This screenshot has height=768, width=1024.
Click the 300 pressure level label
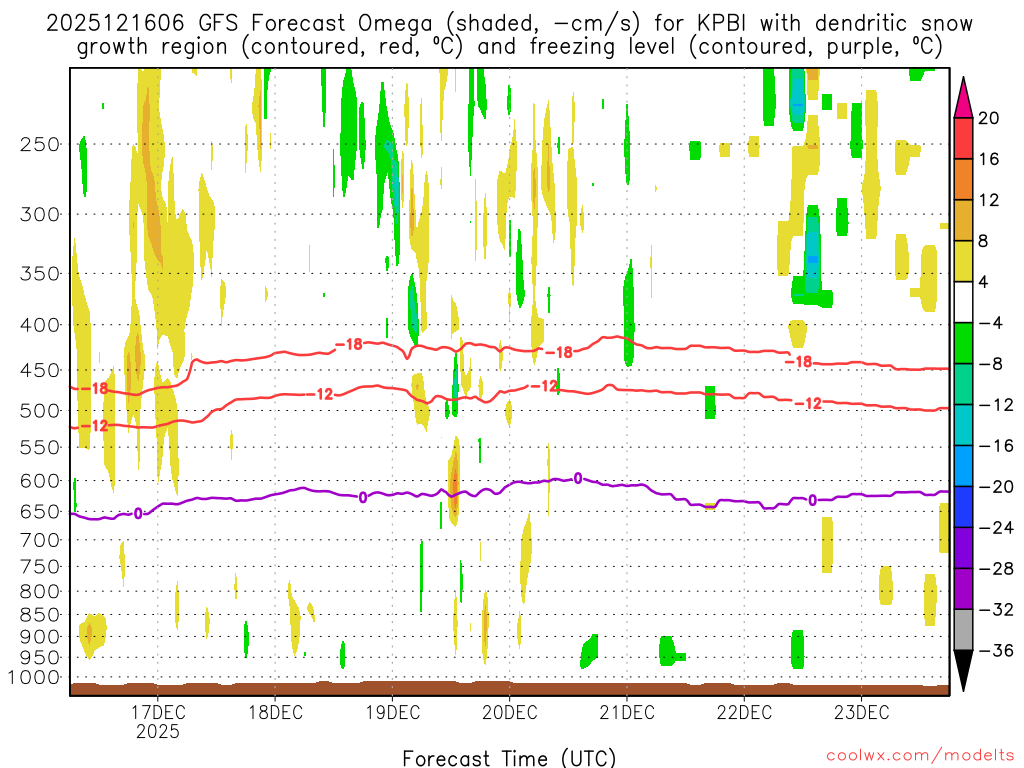(x=40, y=214)
